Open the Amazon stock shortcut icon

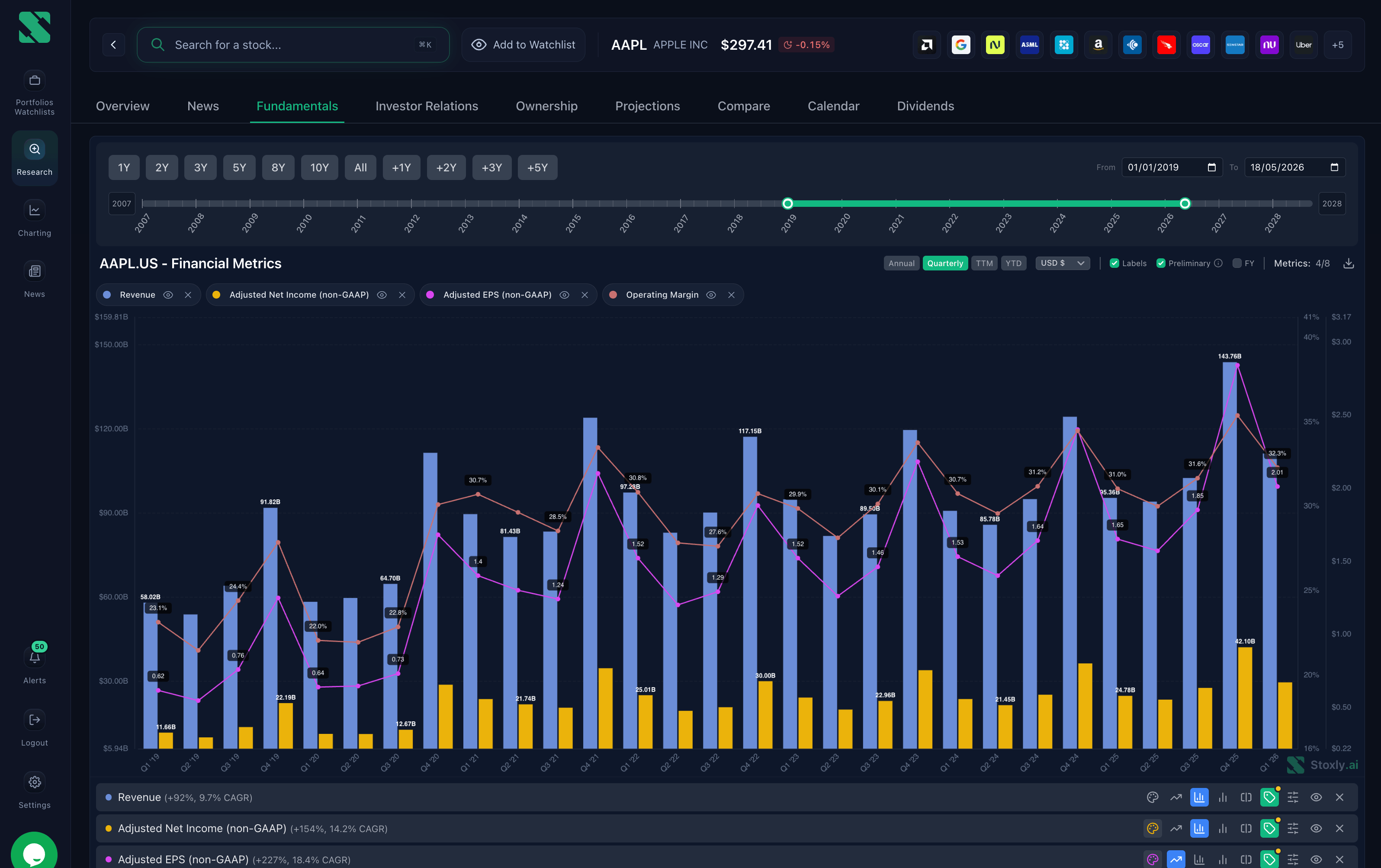click(x=1098, y=45)
